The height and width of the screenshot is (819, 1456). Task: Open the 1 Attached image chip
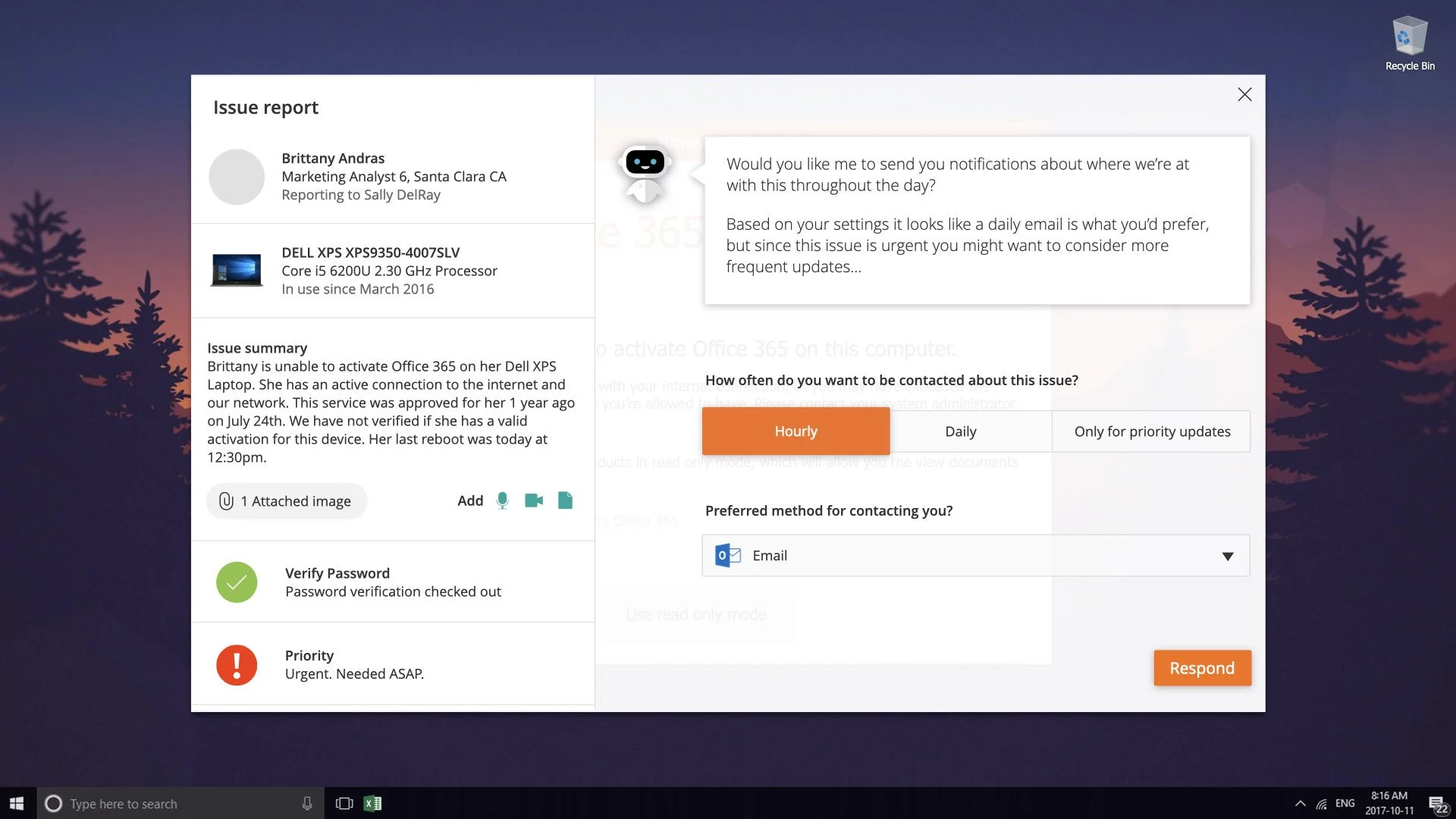pyautogui.click(x=287, y=501)
